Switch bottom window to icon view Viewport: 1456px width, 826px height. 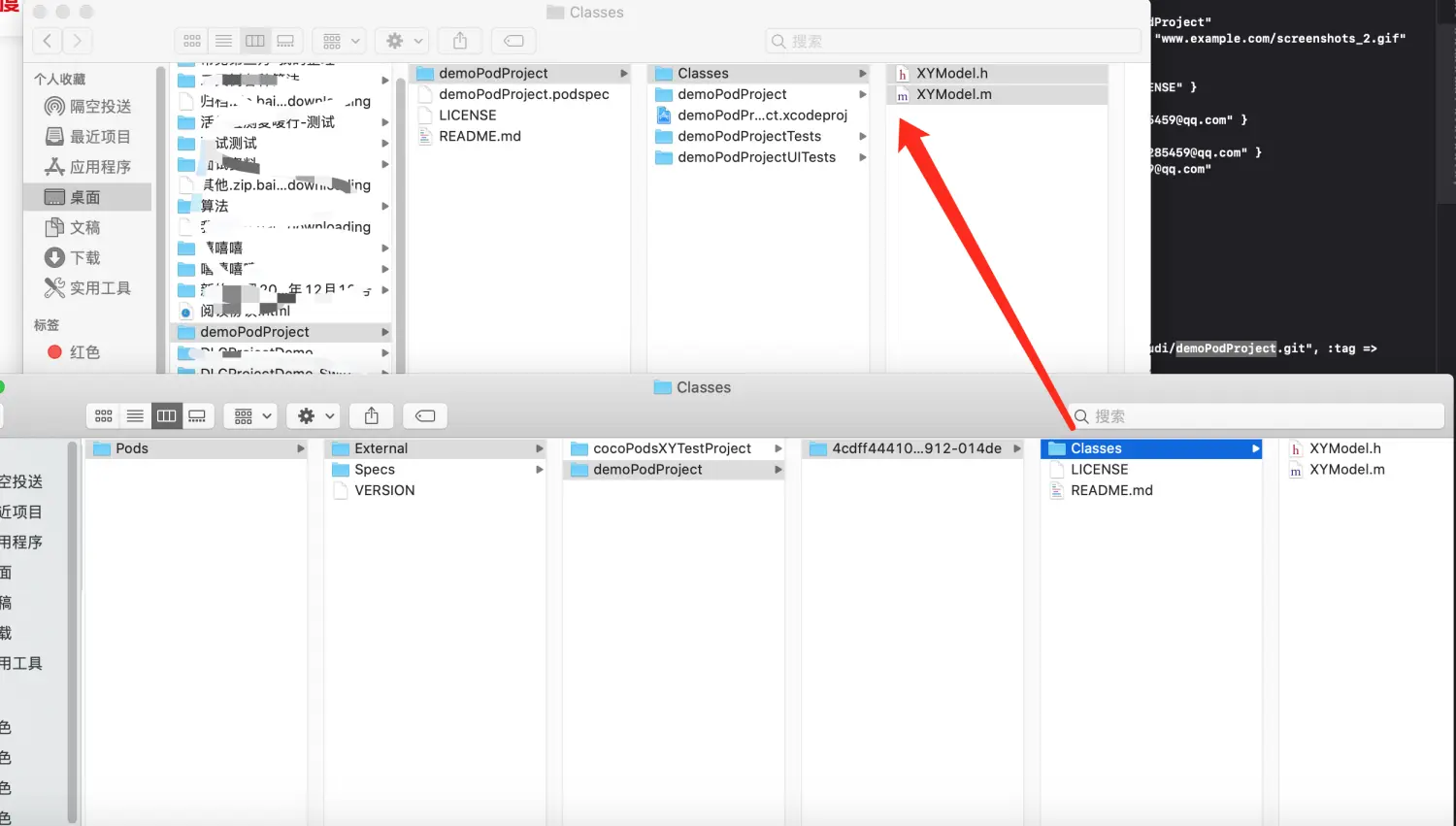[x=104, y=416]
